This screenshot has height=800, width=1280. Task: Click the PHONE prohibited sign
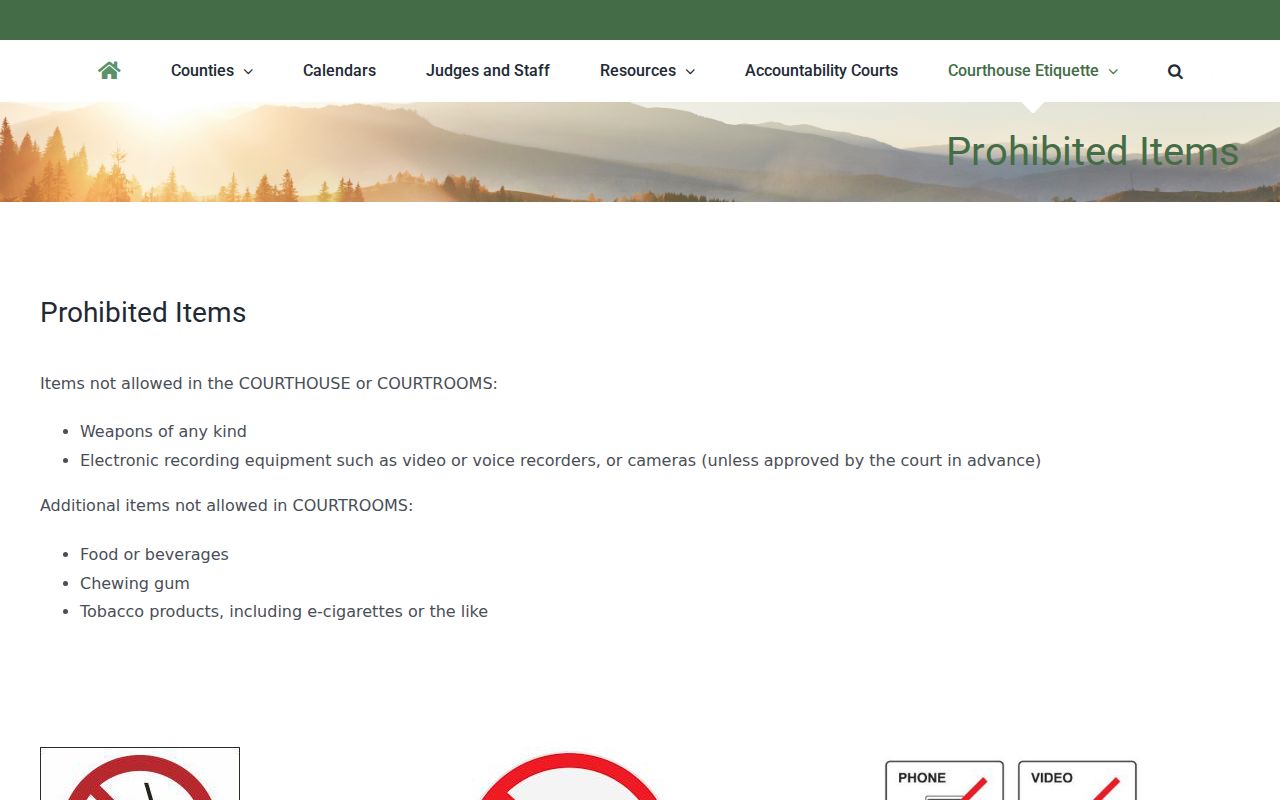944,780
